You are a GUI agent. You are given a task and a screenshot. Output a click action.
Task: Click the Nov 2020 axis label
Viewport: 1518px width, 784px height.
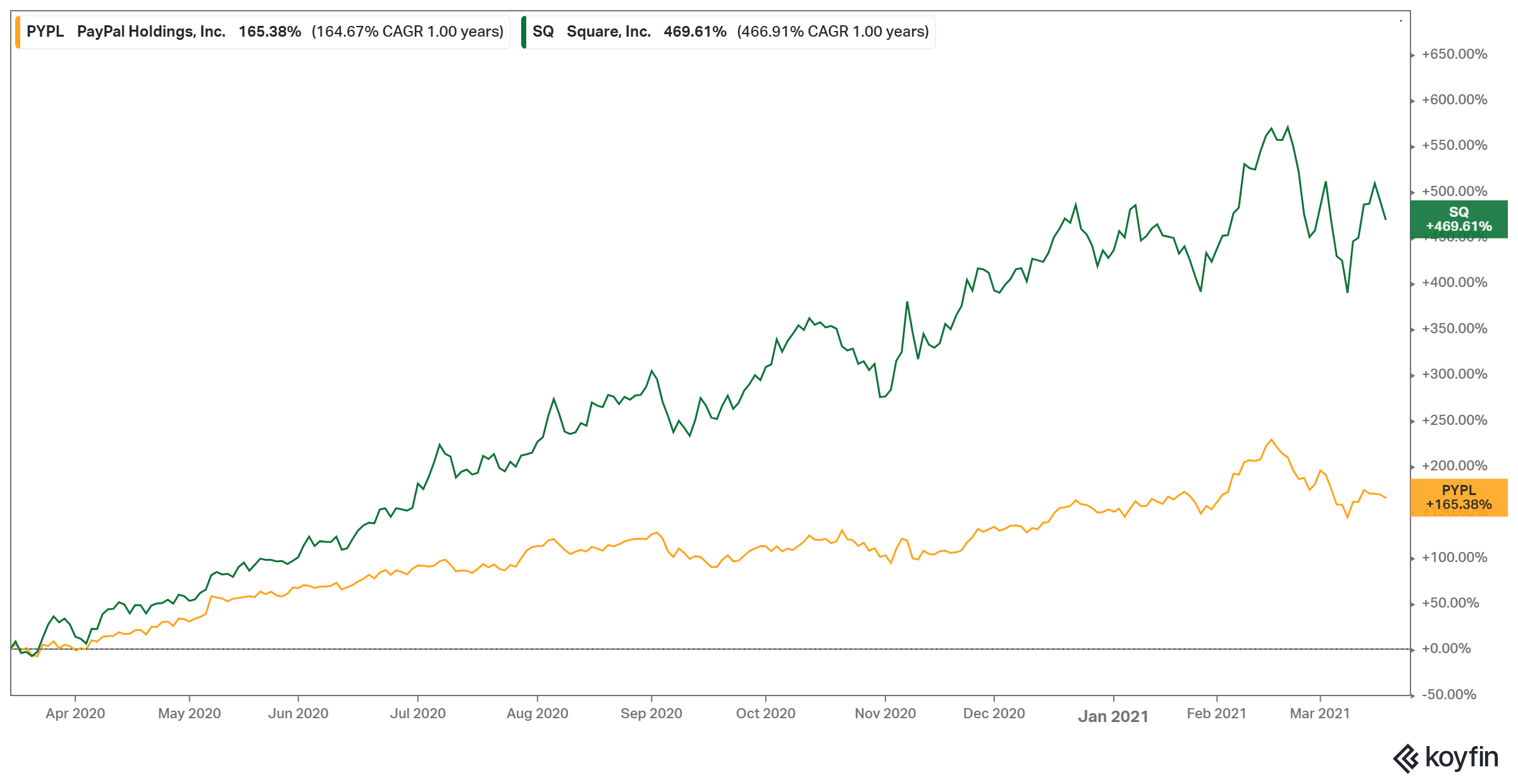tap(885, 713)
